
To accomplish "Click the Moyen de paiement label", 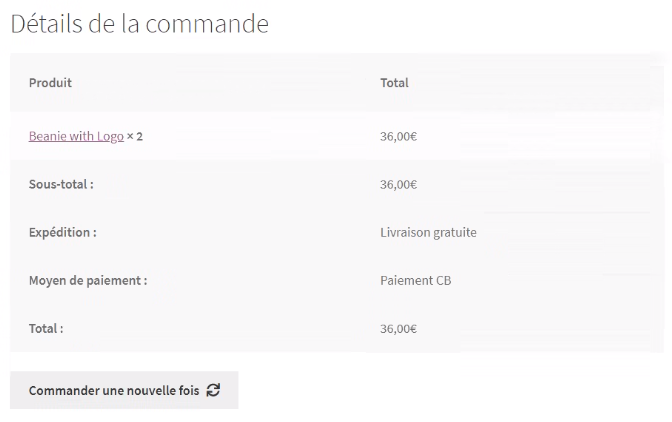I will [88, 281].
